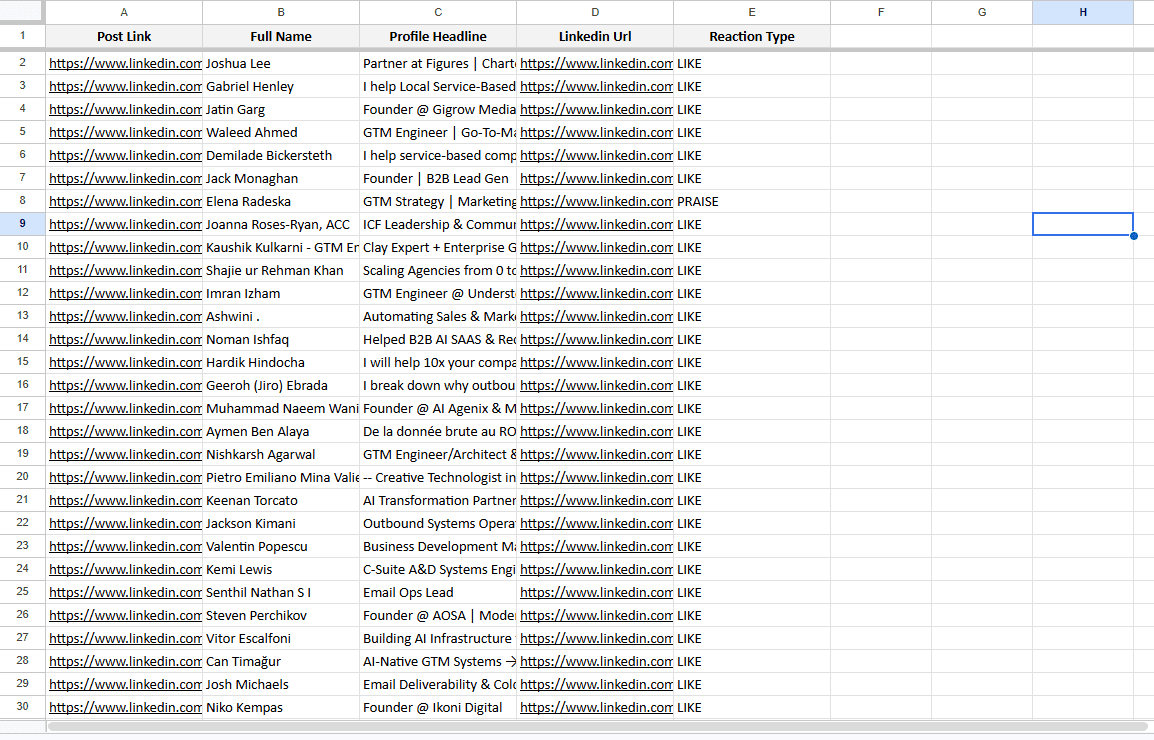This screenshot has width=1154, height=740.
Task: Select the cell Shajie ur Rehman Khan
Action: click(x=281, y=270)
